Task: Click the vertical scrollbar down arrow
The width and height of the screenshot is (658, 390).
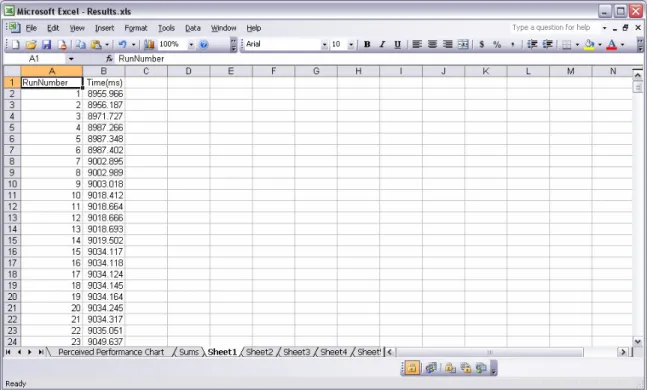Action: (x=637, y=342)
